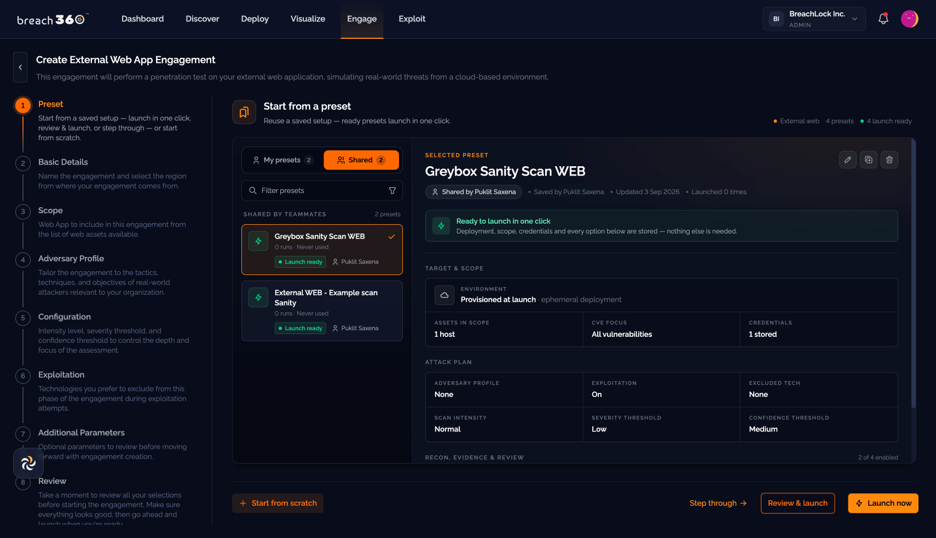Click Additional Parameters step title

click(81, 433)
